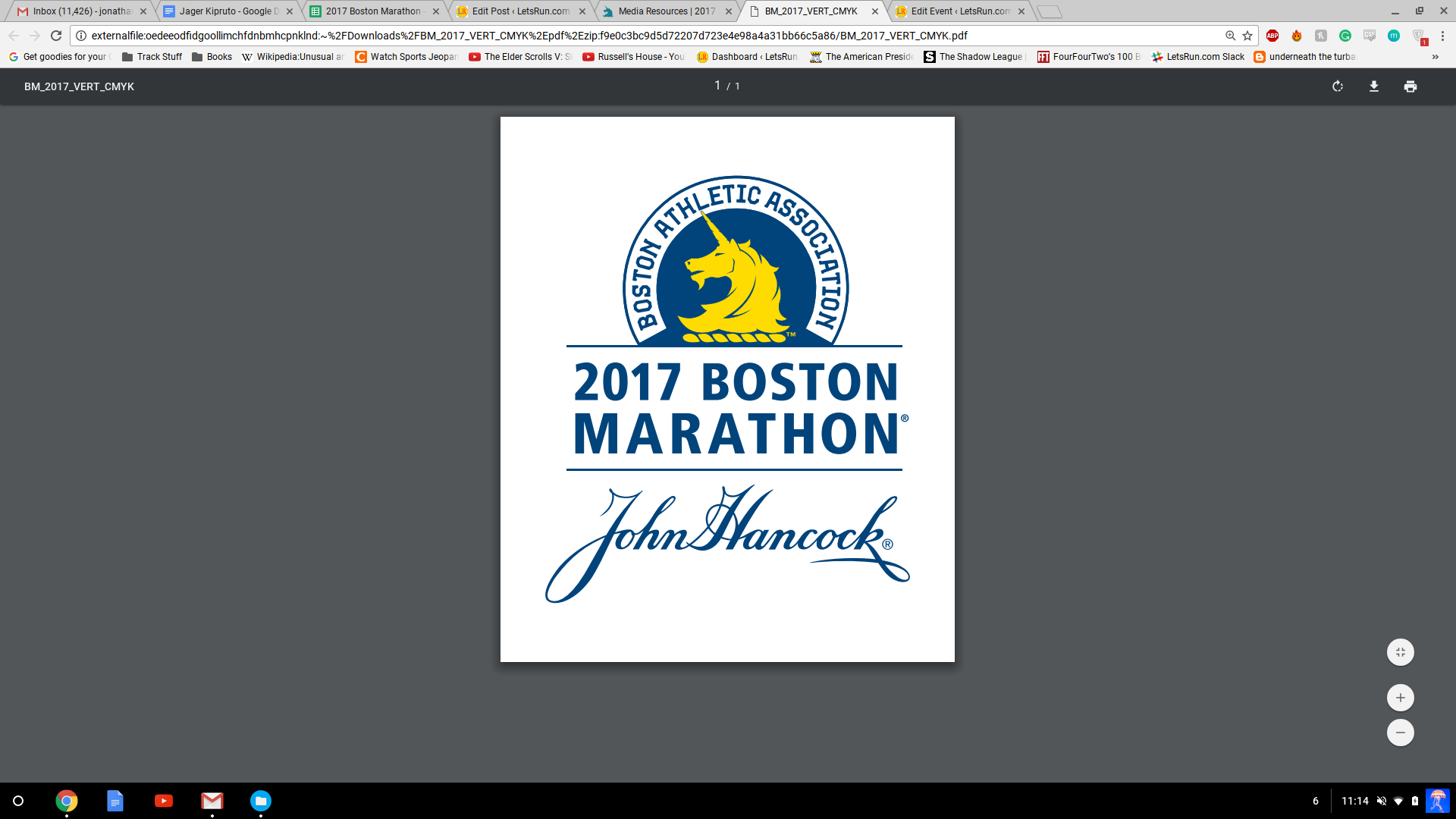The image size is (1456, 819).
Task: Open a new browser tab
Action: pos(1050,11)
